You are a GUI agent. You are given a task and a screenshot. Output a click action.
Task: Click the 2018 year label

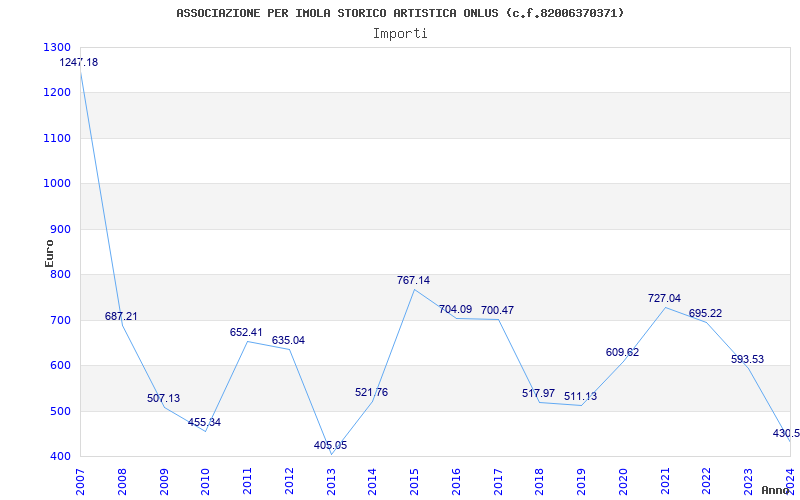[540, 482]
